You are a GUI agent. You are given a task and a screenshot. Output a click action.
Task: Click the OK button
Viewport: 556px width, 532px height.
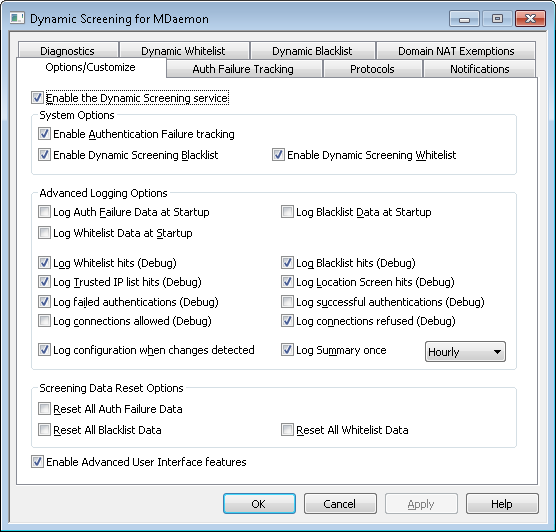[259, 504]
